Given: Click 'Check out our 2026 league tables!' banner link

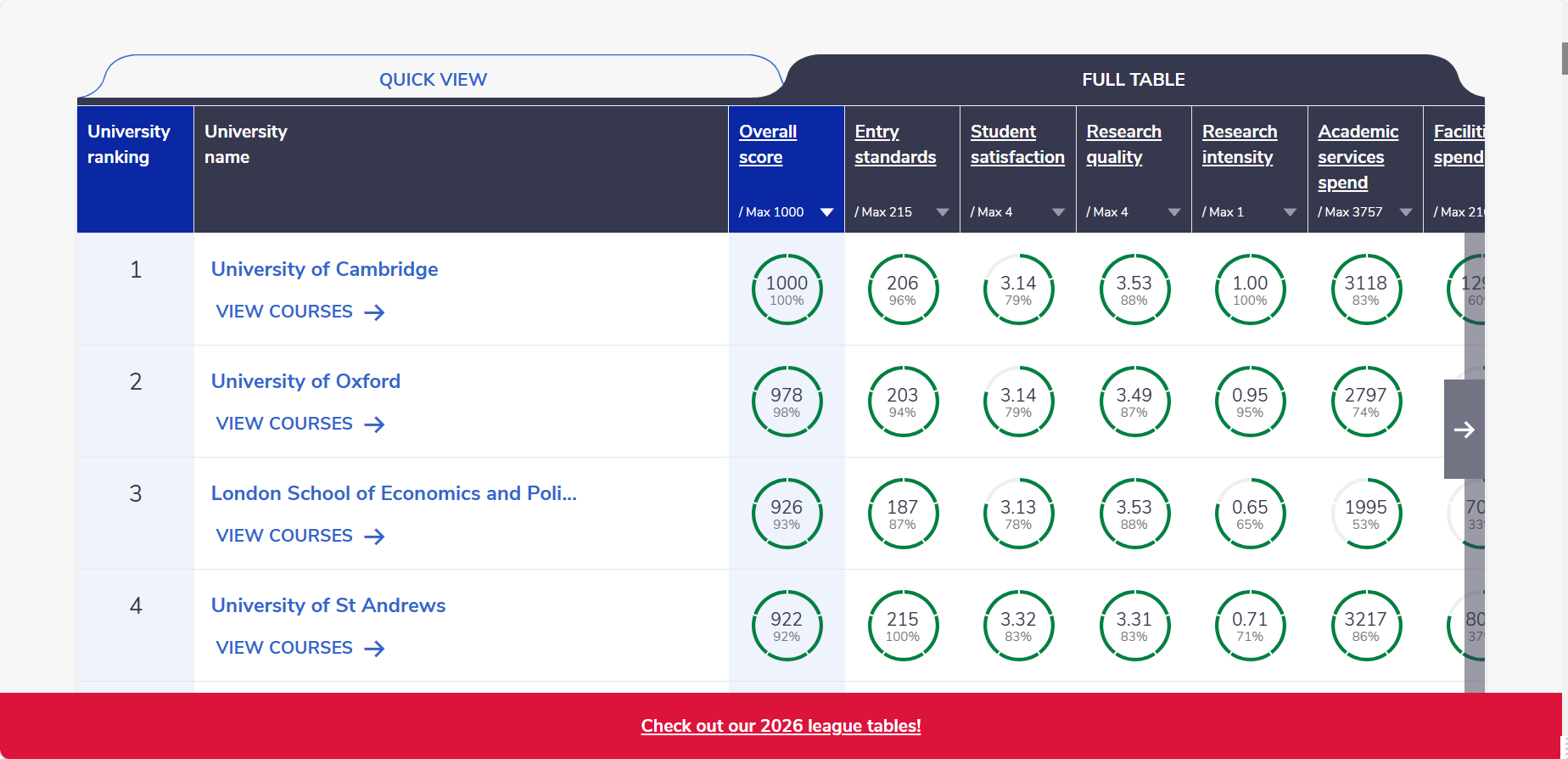Looking at the screenshot, I should click(781, 726).
